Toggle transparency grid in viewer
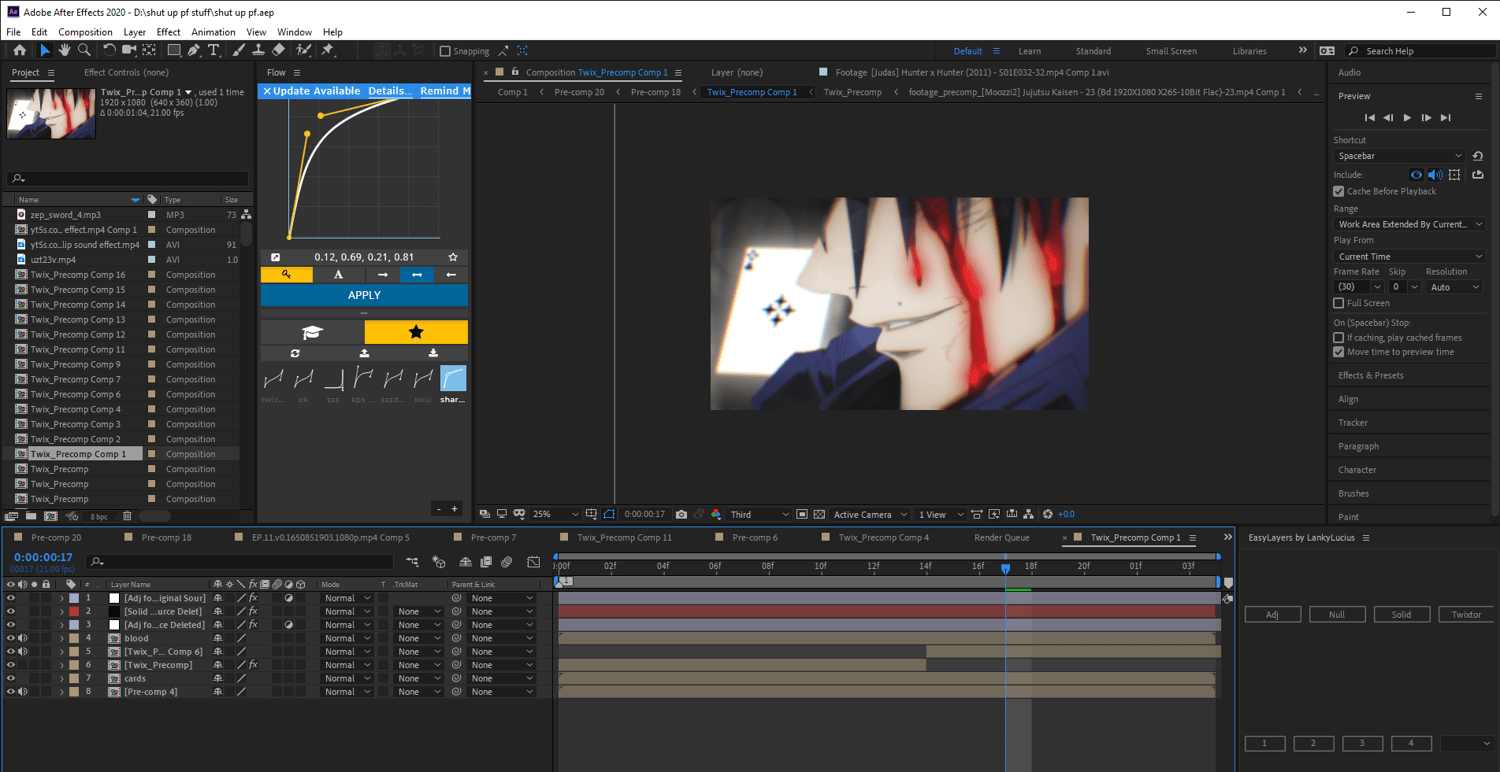Screen dimensions: 1500x772 point(819,514)
